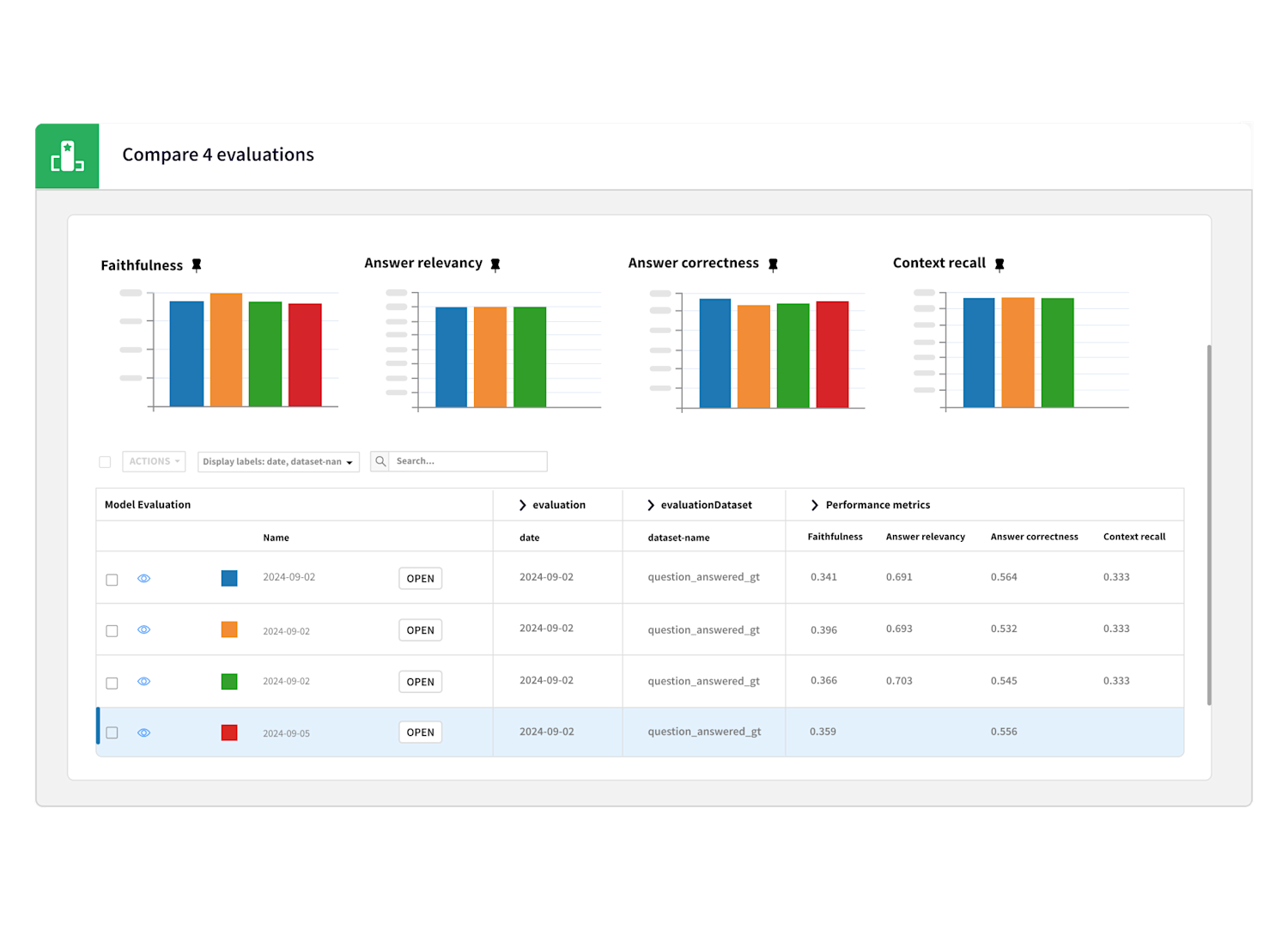Check the box for the blue evaluation row

112,580
